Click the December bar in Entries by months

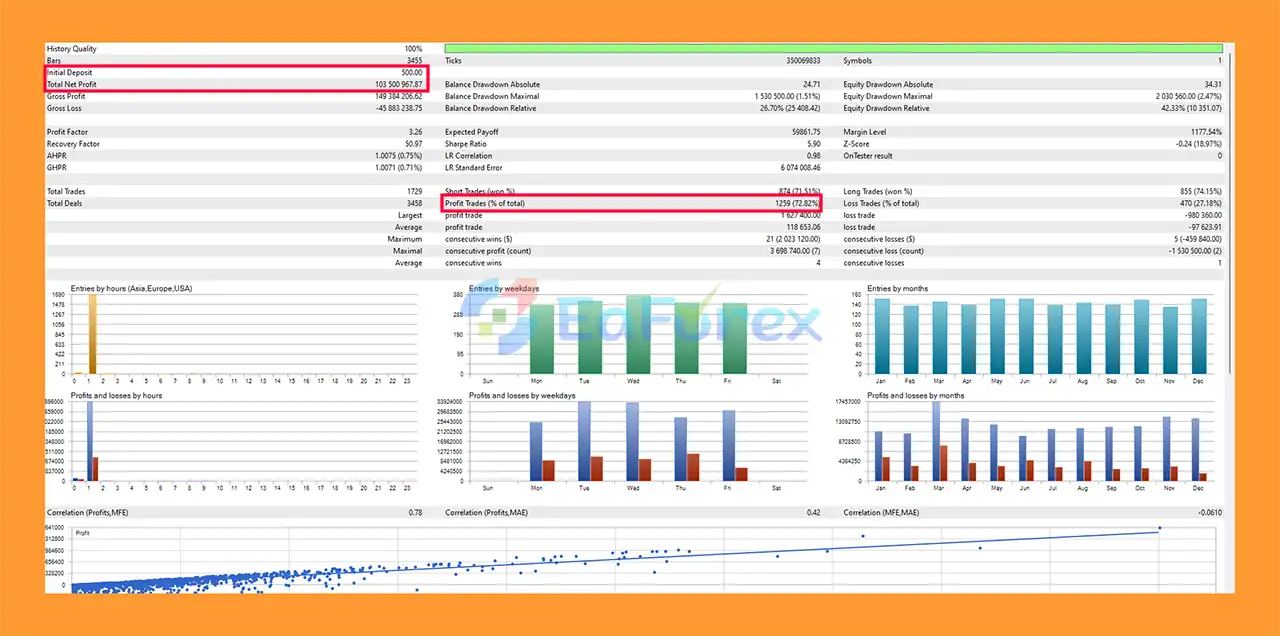[1198, 337]
